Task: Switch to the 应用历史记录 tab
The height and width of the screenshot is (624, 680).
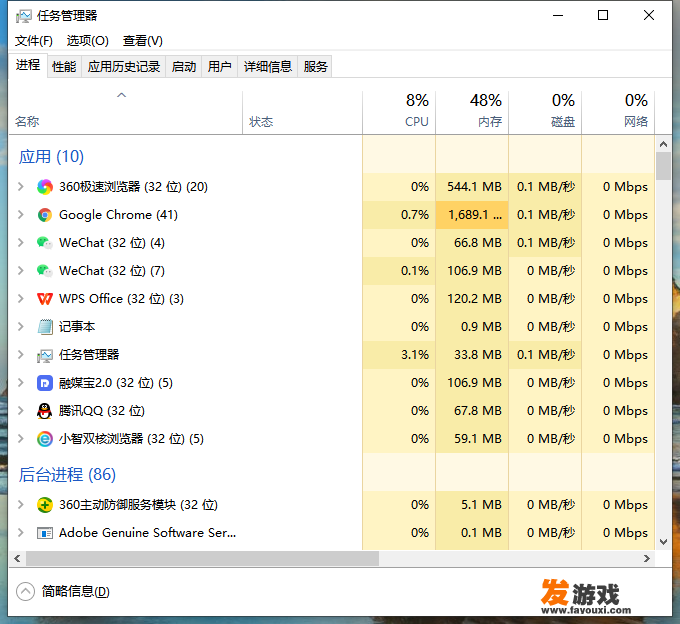Action: (x=124, y=67)
